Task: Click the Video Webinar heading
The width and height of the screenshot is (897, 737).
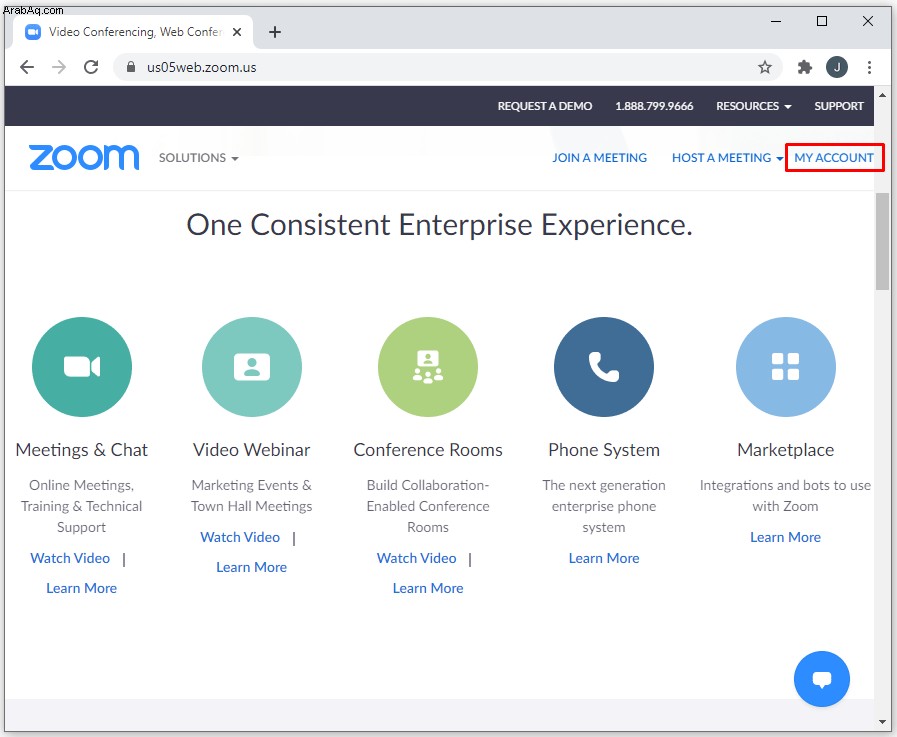Action: click(x=251, y=450)
